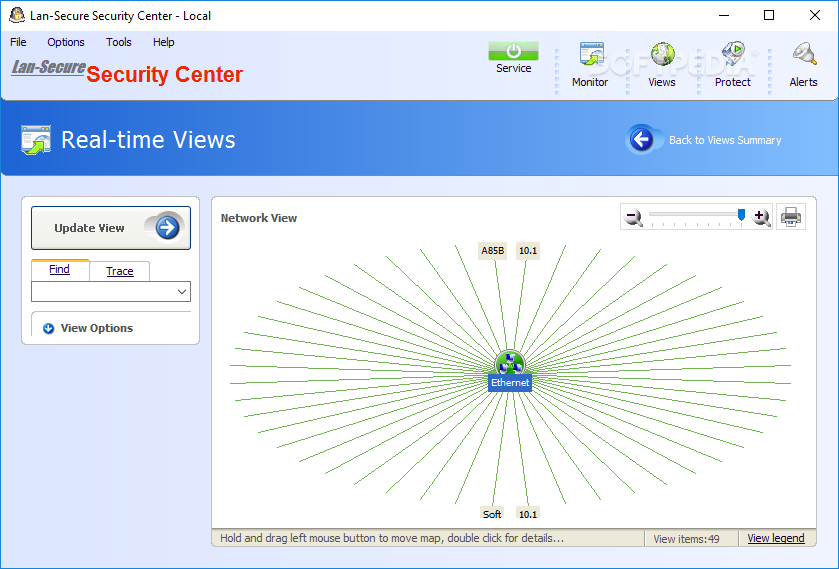Click the Back to Views Summary arrow icon

click(641, 140)
